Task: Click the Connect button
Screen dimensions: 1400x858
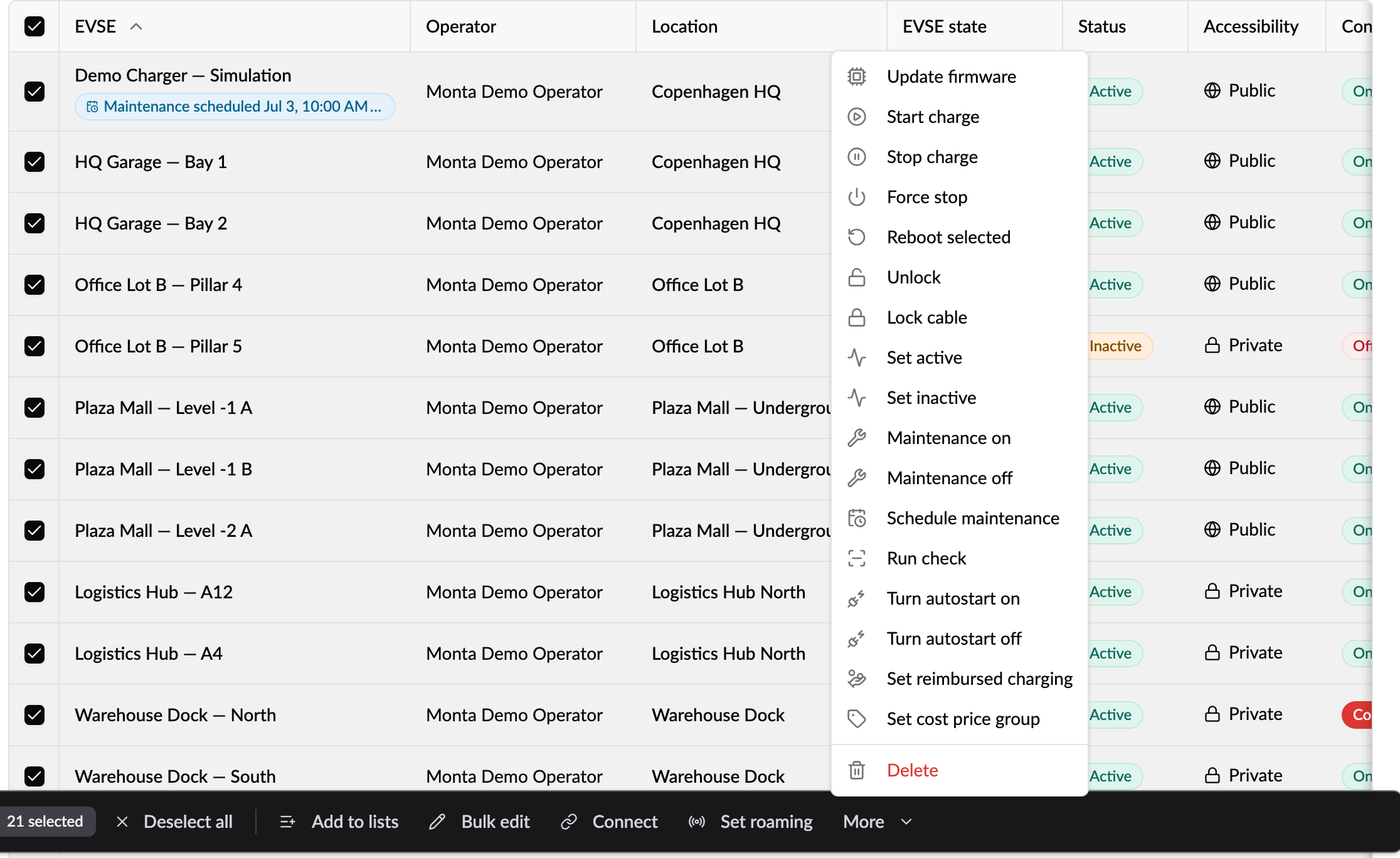Action: [x=609, y=822]
